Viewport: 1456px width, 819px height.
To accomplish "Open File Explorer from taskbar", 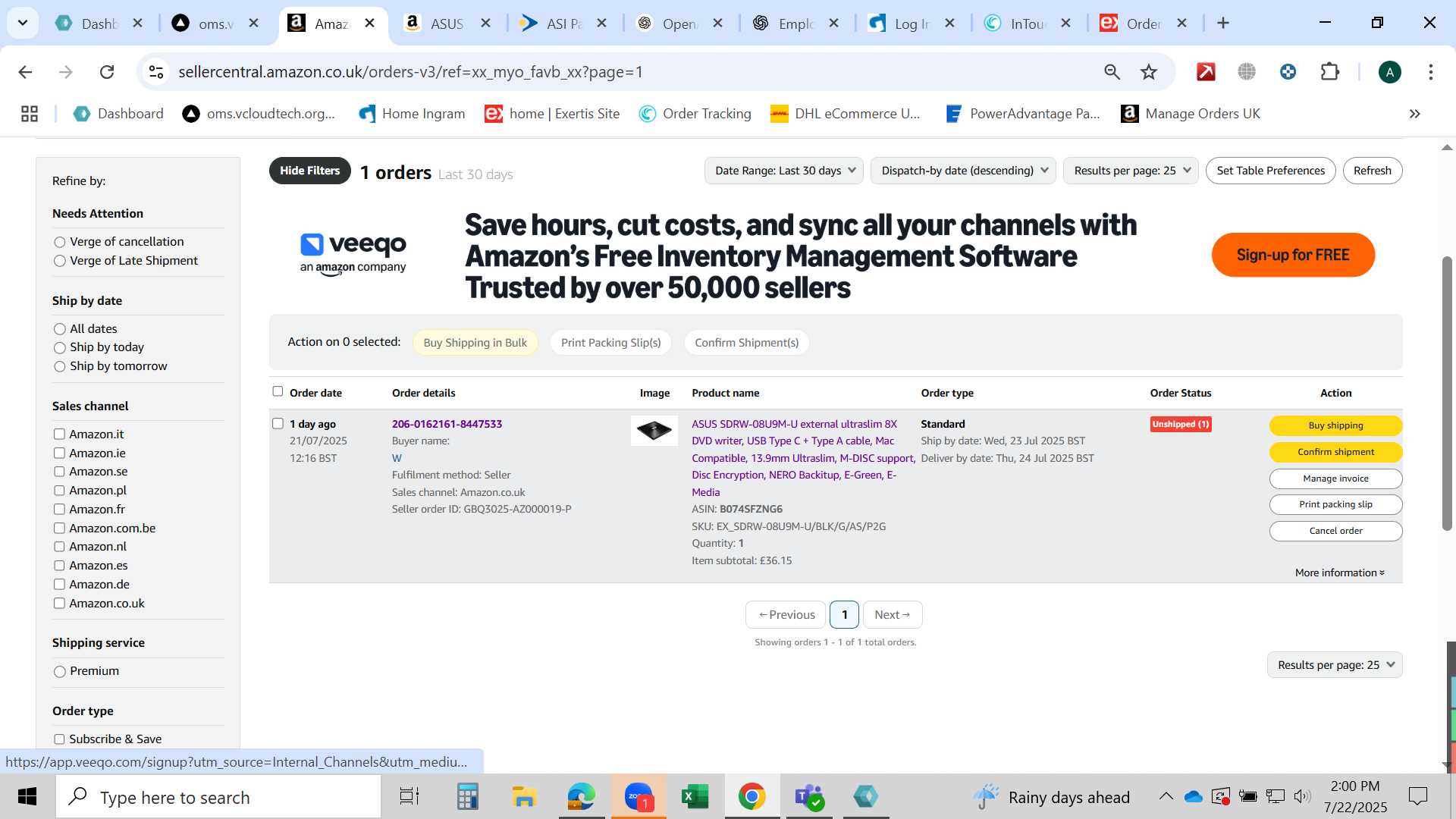I will tap(524, 796).
